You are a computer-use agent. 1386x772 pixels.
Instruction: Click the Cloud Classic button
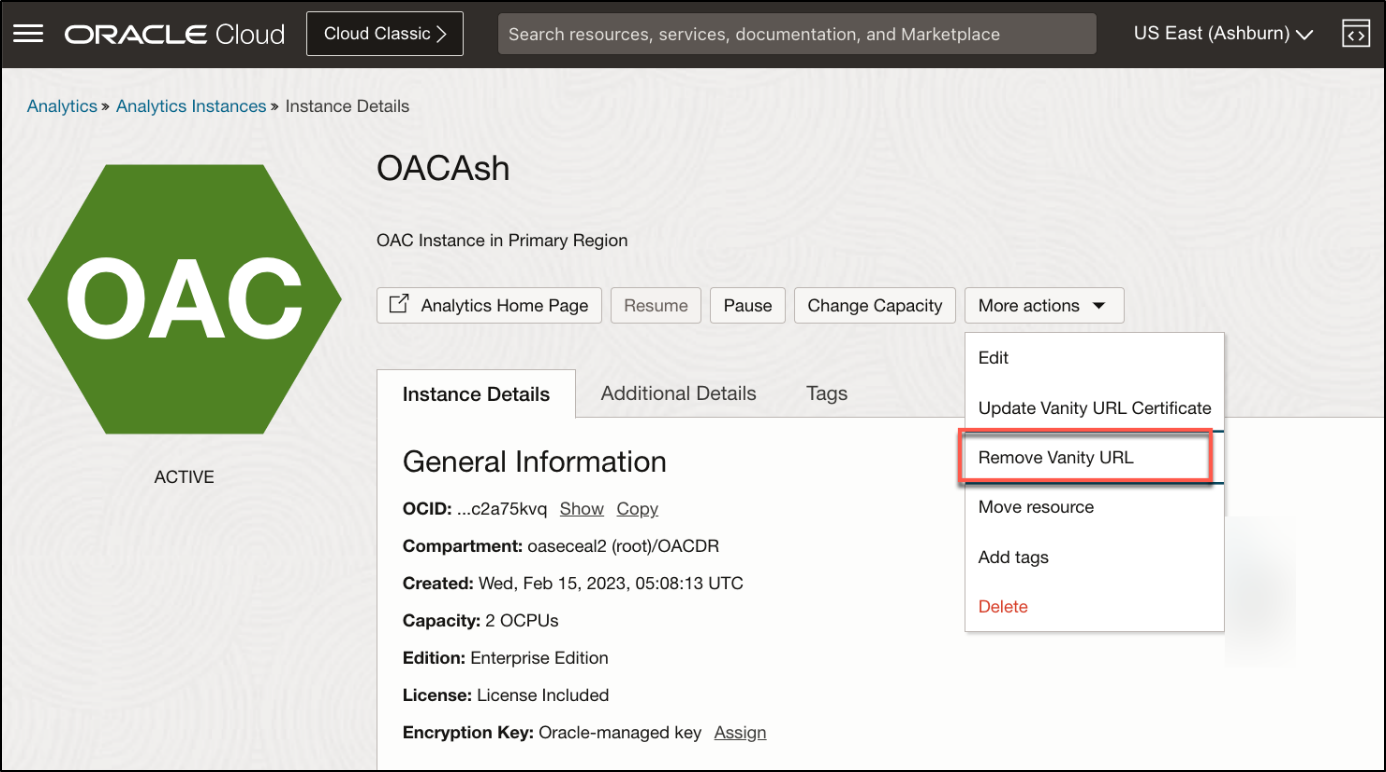[385, 34]
